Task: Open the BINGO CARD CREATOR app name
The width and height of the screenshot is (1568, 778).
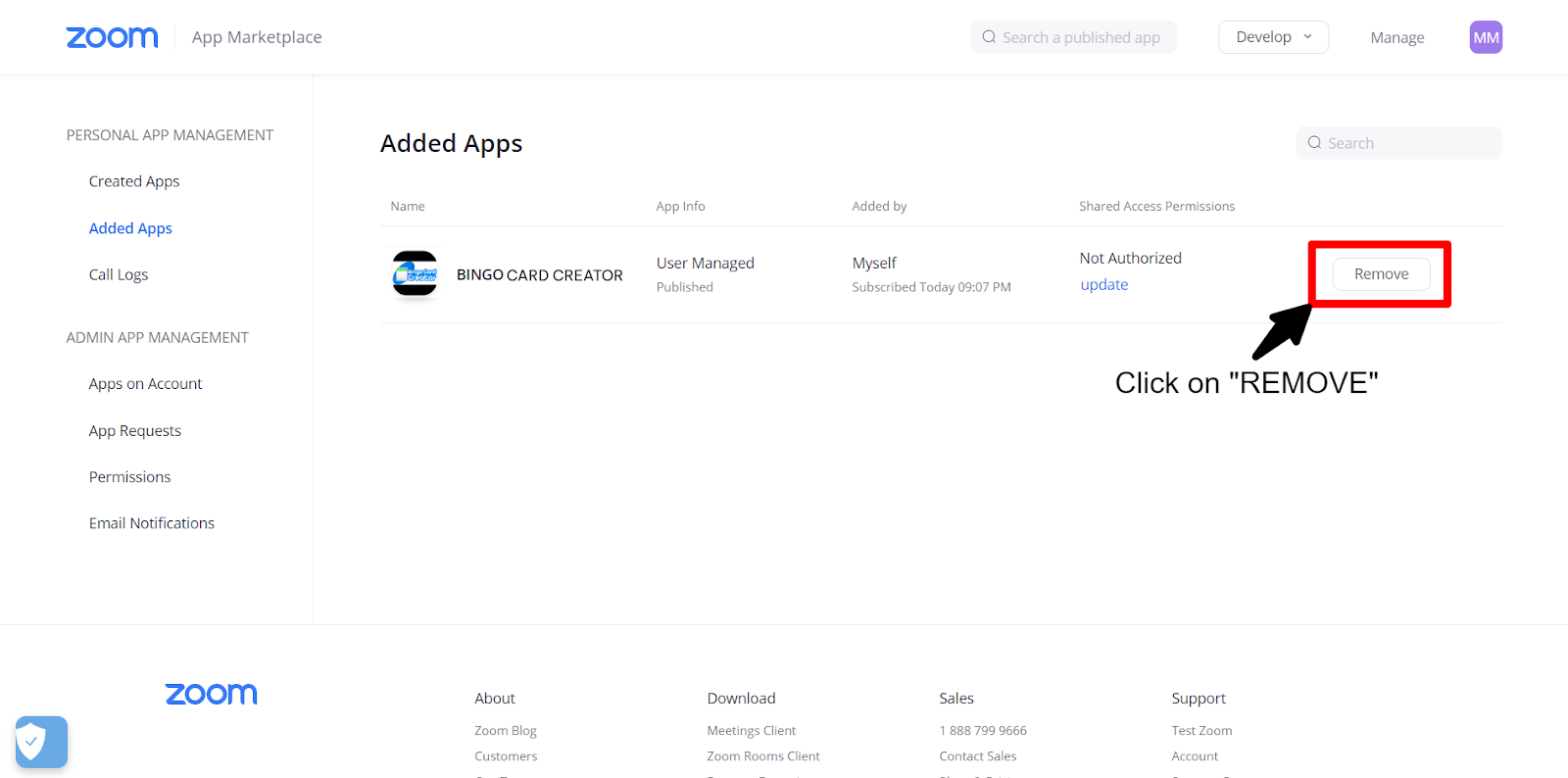Action: (x=540, y=275)
